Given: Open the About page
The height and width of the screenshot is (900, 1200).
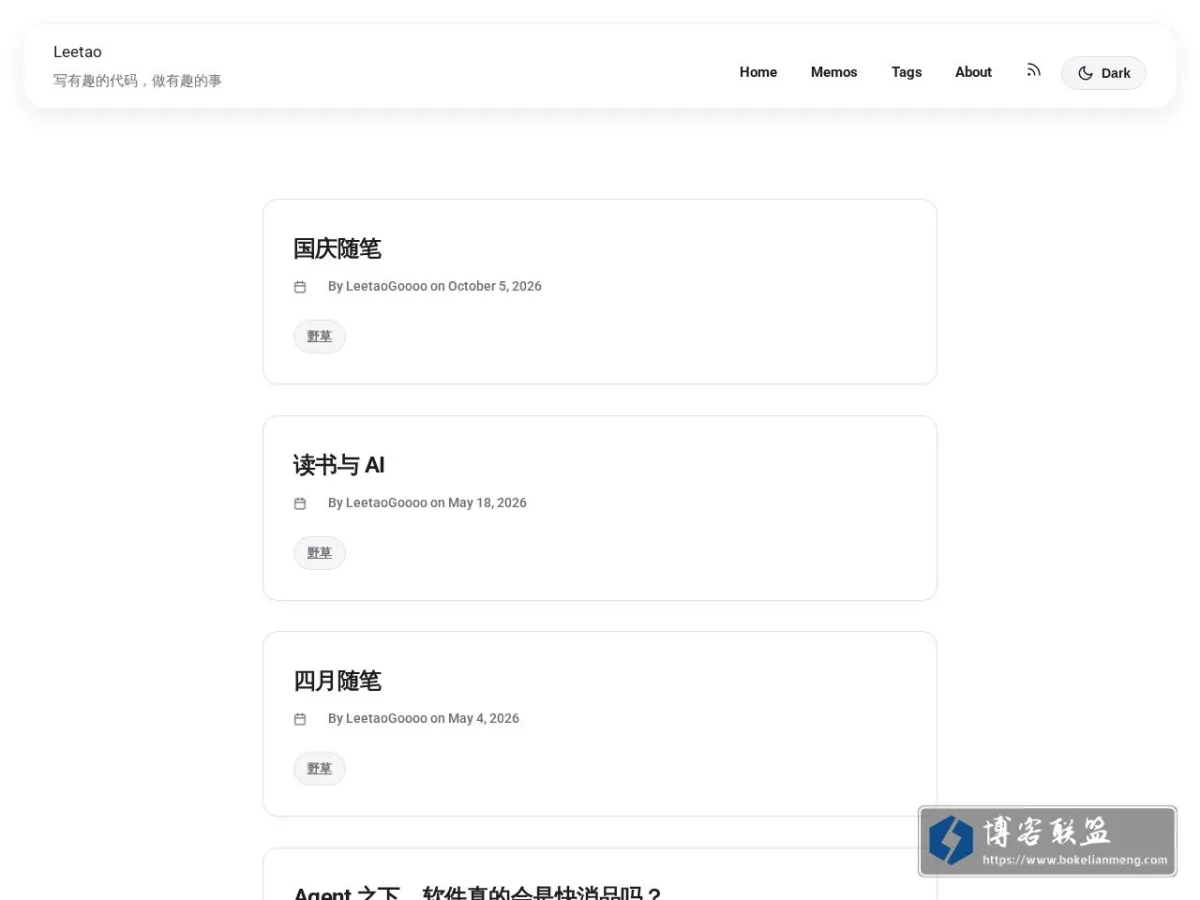Looking at the screenshot, I should (973, 72).
